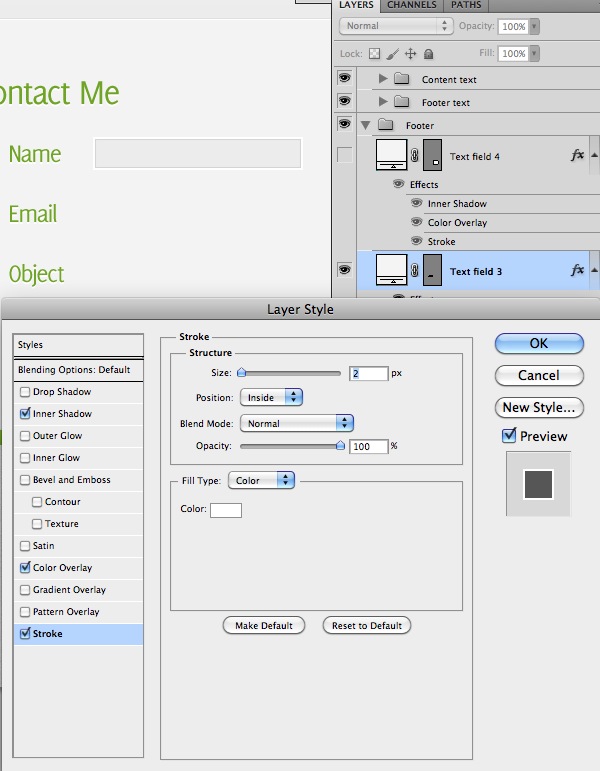Viewport: 600px width, 771px height.
Task: Uncheck the Stroke style checkbox
Action: point(25,633)
